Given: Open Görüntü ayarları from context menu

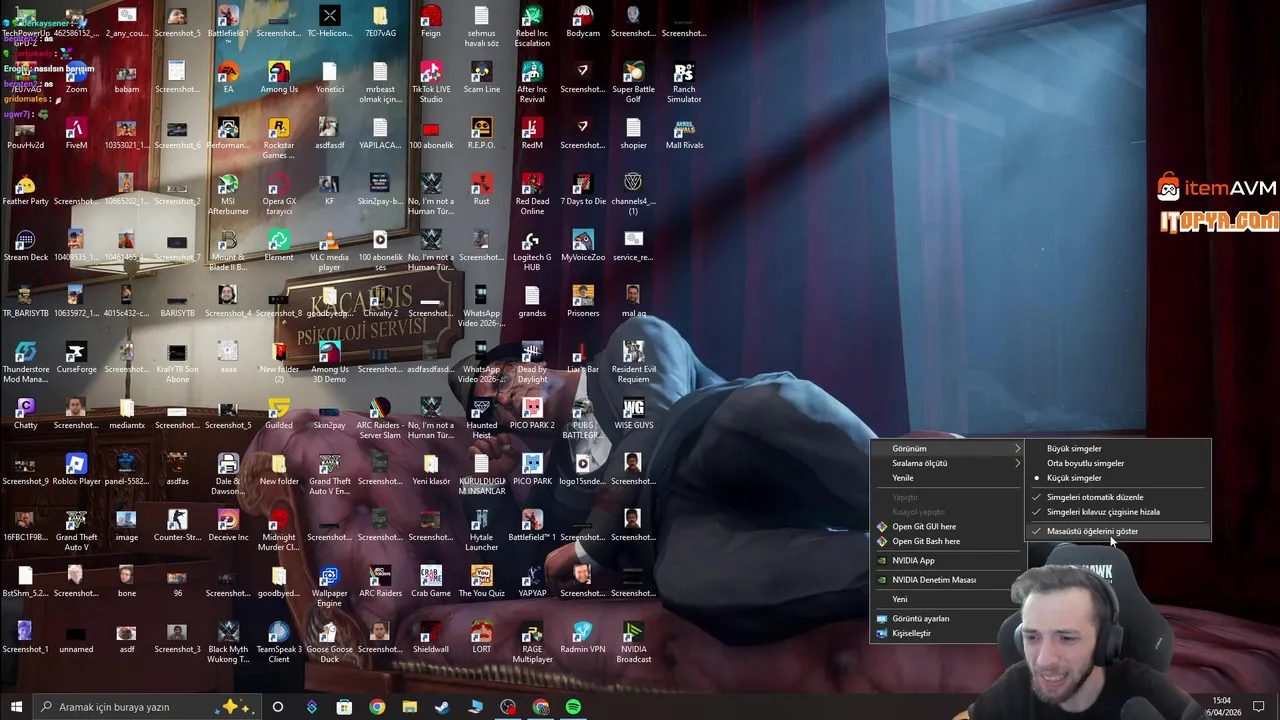Looking at the screenshot, I should 921,619.
